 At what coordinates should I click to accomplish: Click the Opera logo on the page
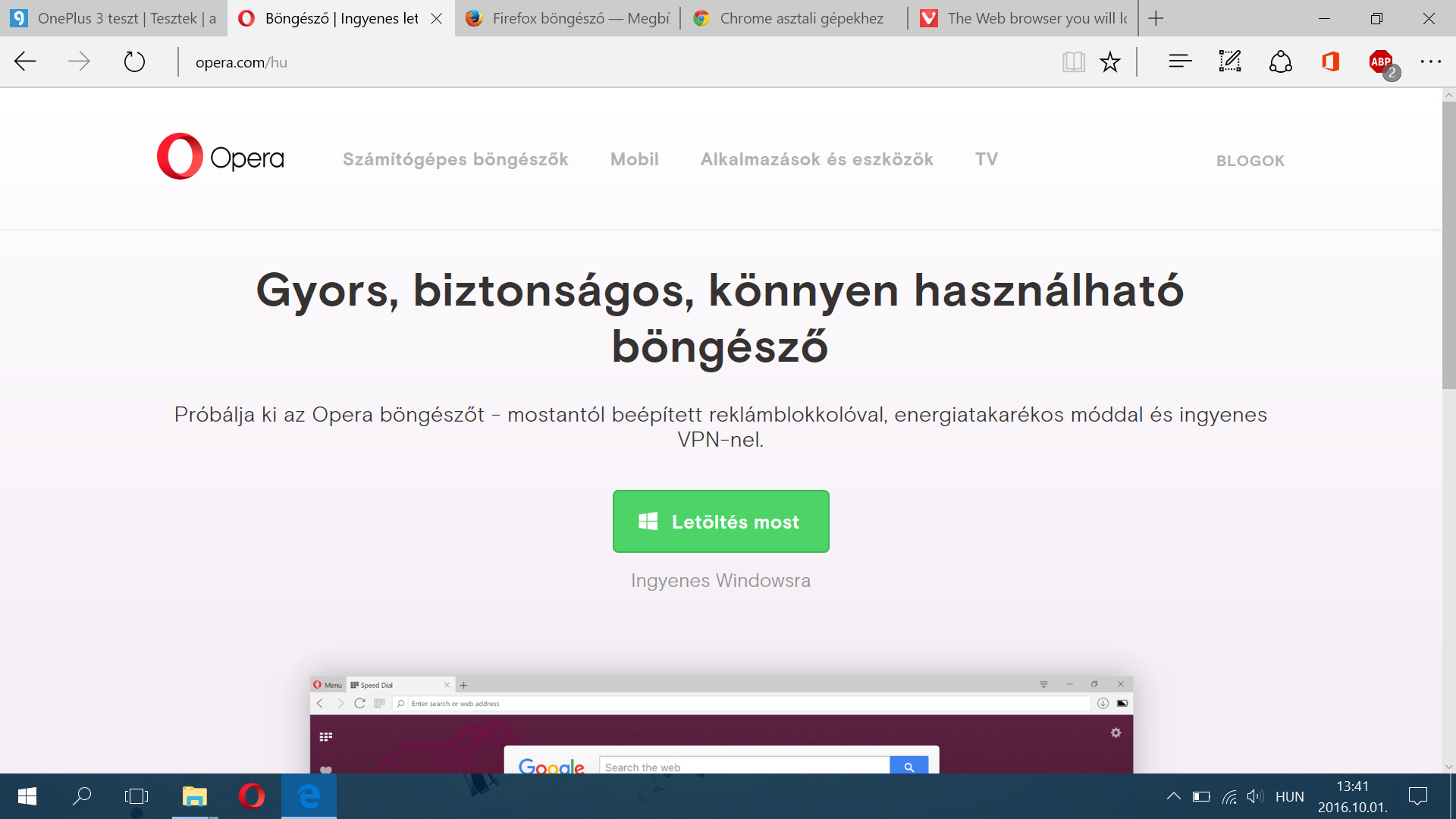221,156
